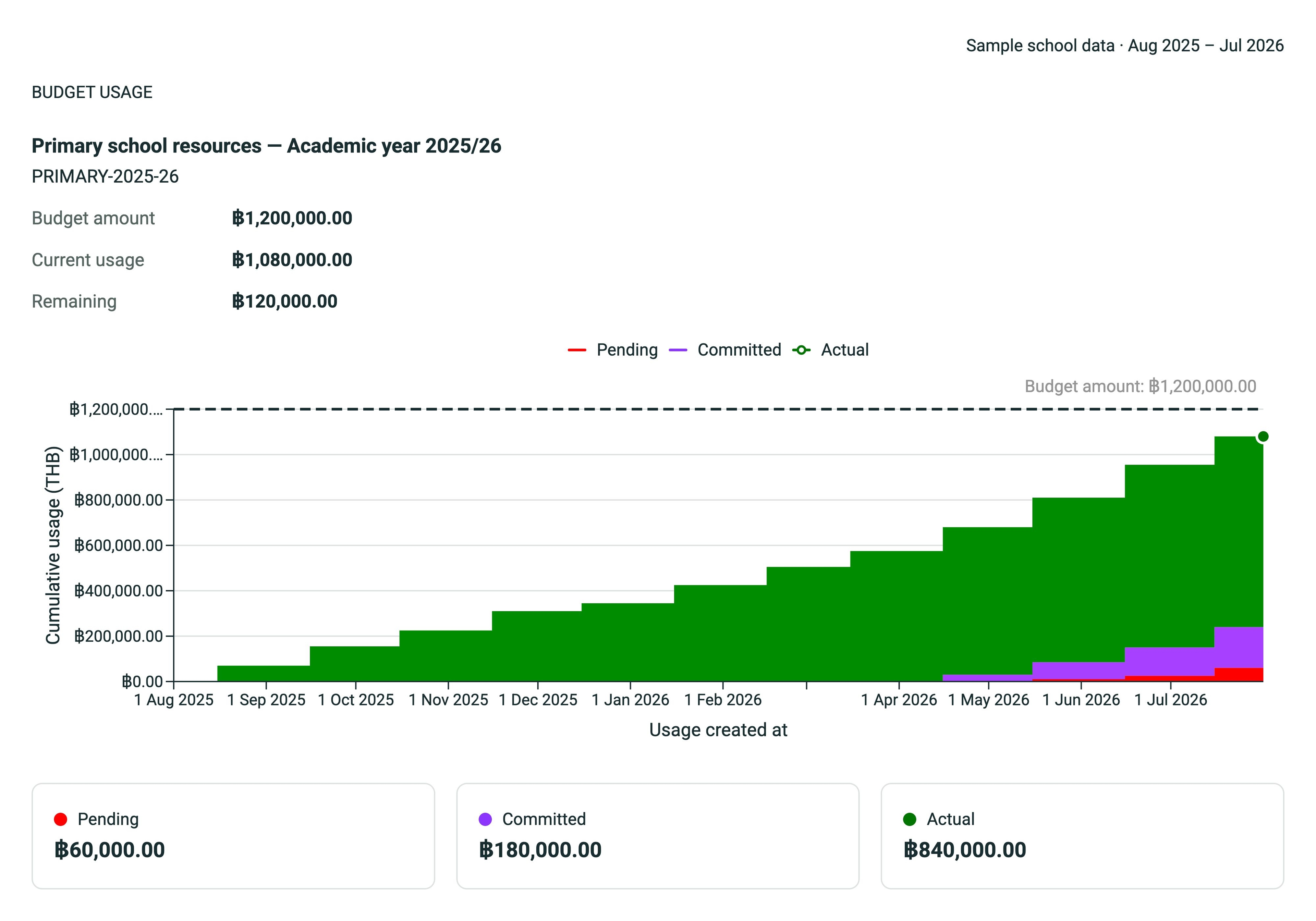Image resolution: width=1316 pixels, height=921 pixels.
Task: Select the Actual ฿840,000.00 amount
Action: click(965, 849)
